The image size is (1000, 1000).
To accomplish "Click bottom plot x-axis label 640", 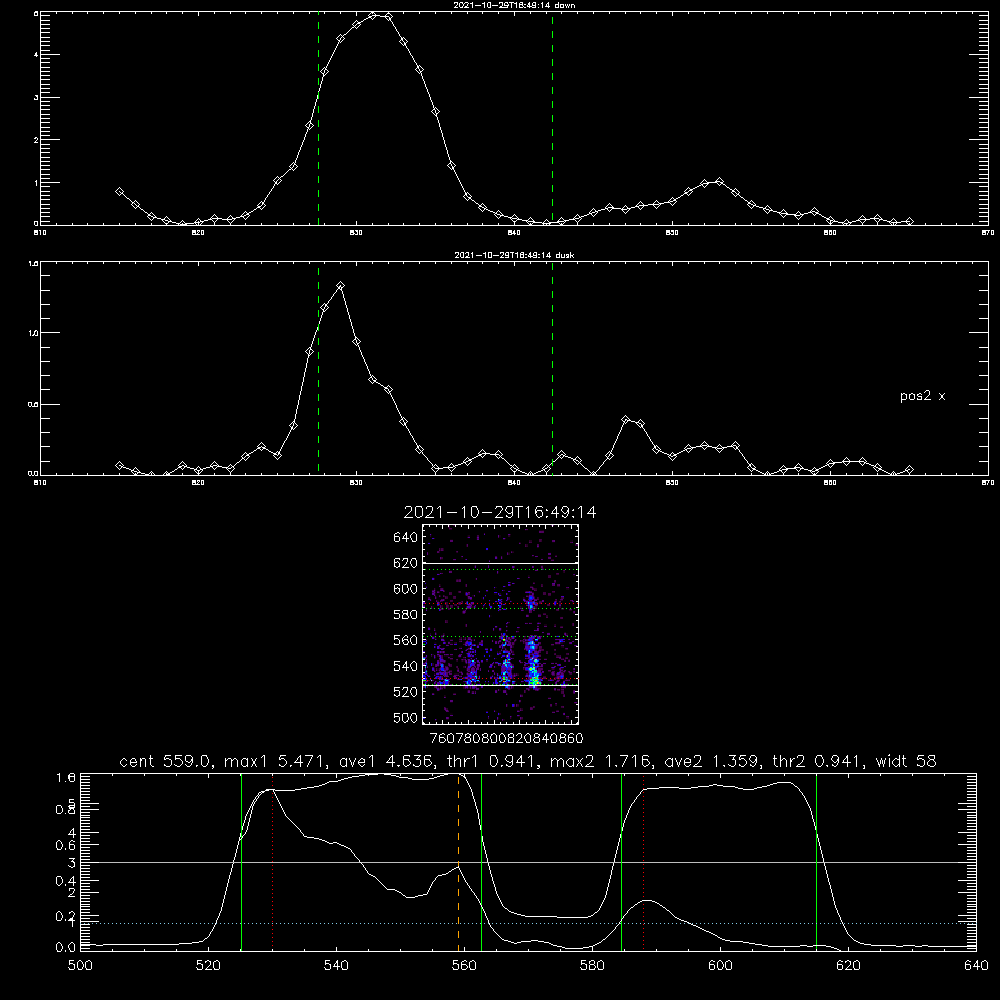I will tap(976, 966).
